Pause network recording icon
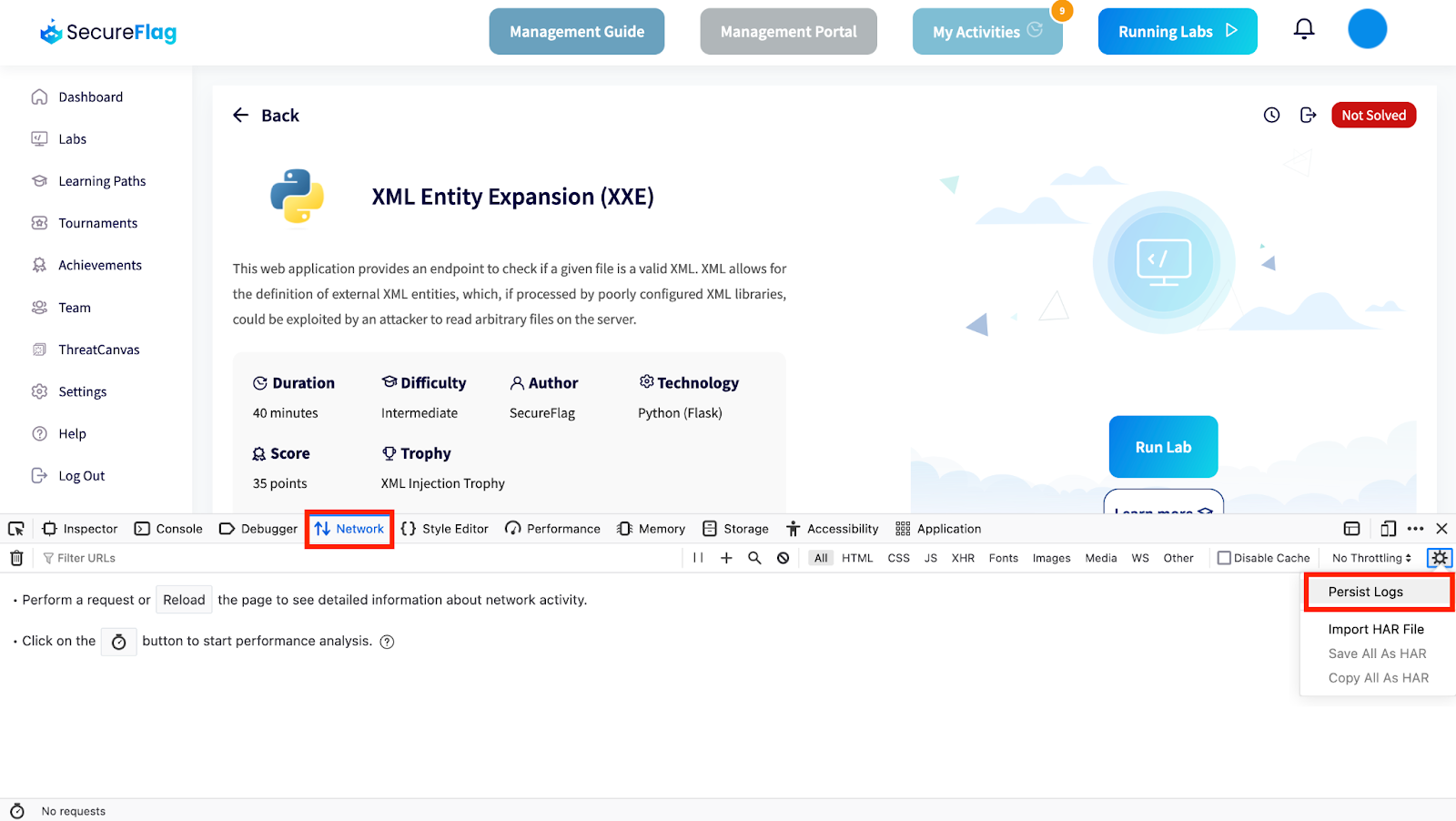This screenshot has width=1456, height=821. point(698,558)
